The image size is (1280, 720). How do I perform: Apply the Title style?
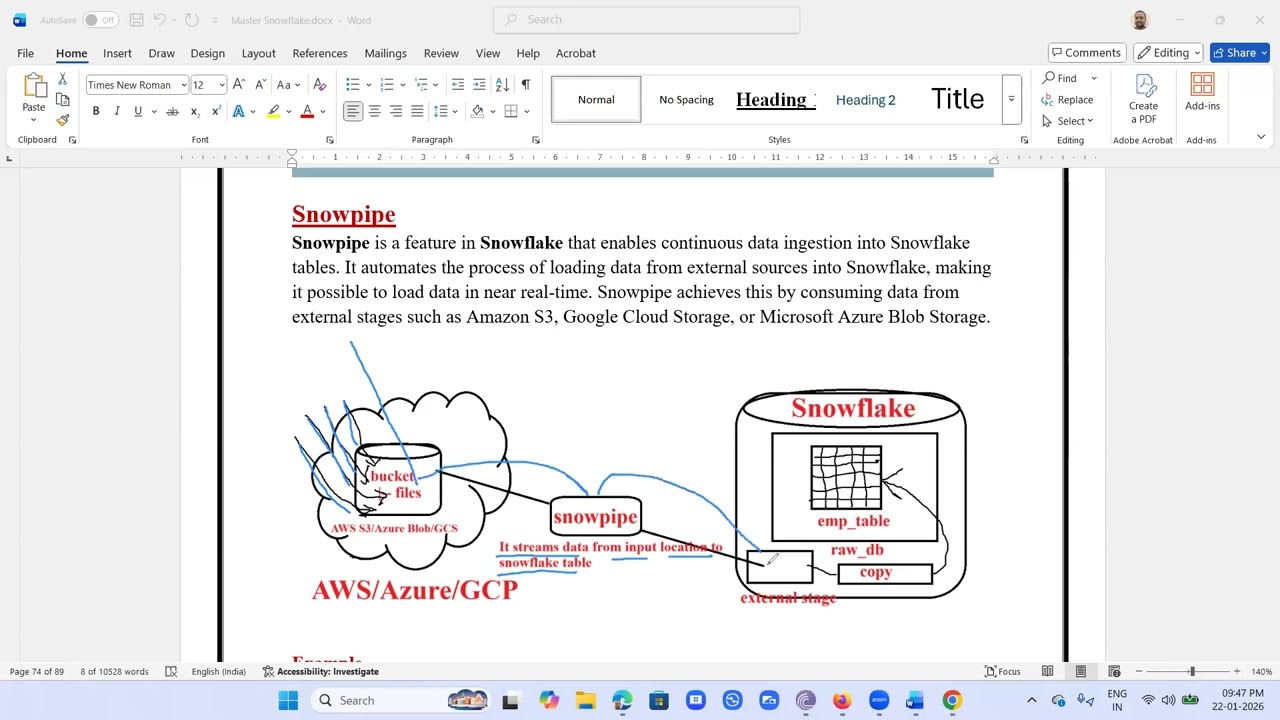(x=957, y=99)
